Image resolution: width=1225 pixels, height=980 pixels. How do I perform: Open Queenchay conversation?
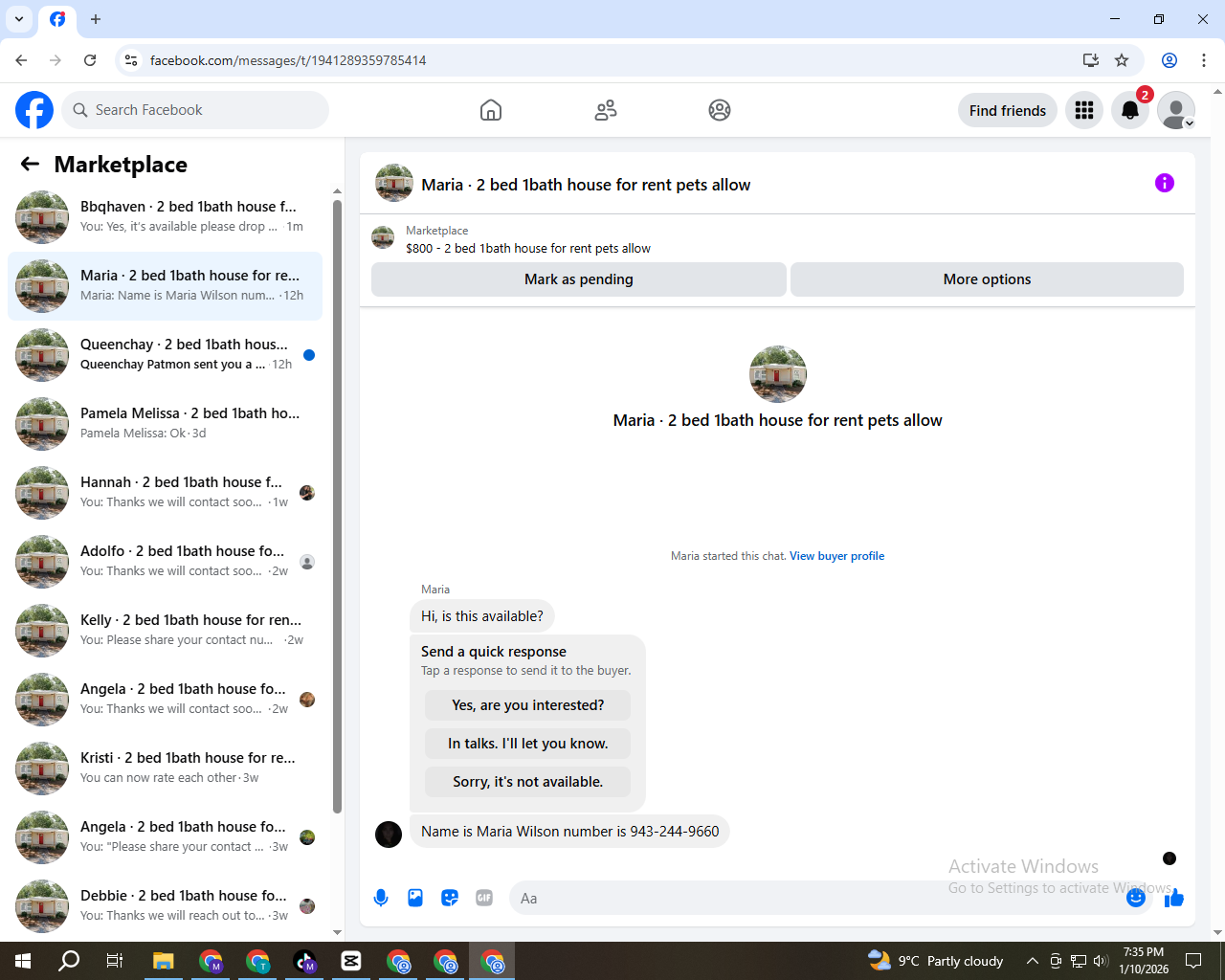[x=165, y=355]
